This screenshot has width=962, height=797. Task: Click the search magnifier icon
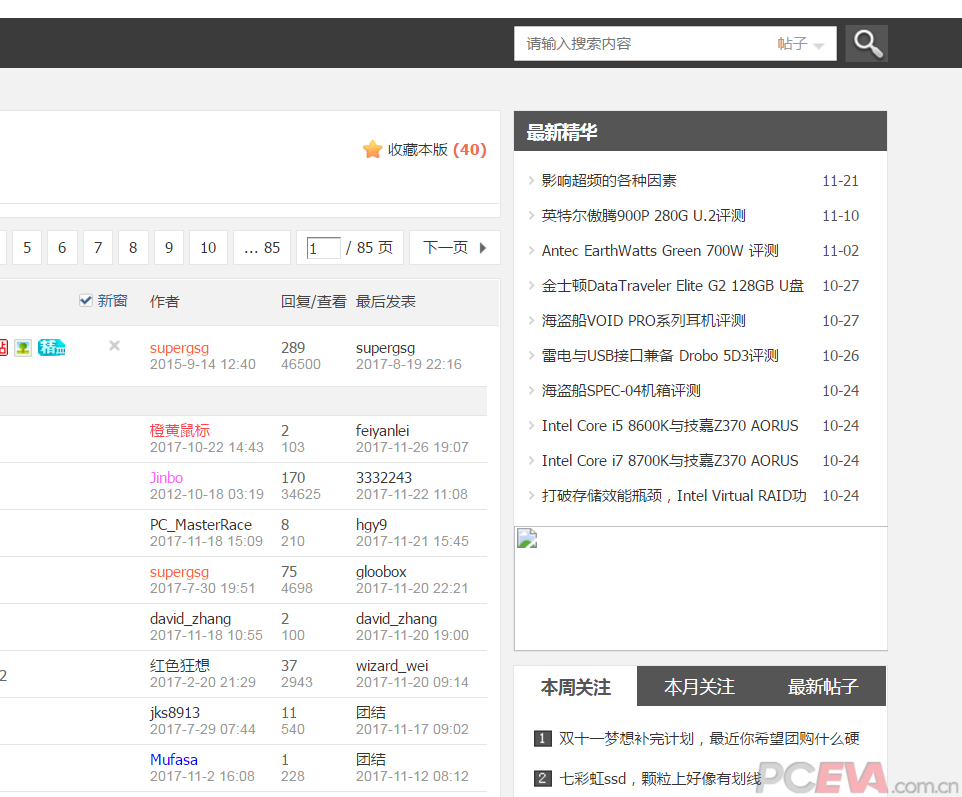coord(865,43)
